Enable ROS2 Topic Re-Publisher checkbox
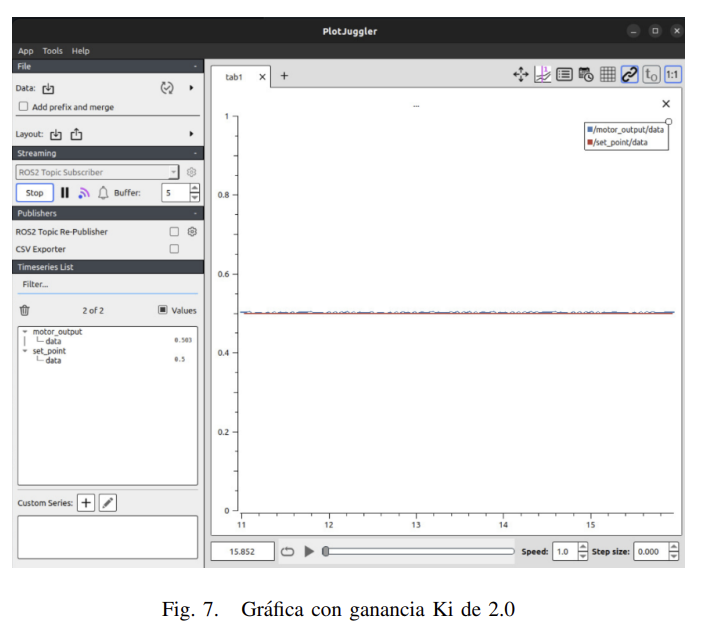 pos(174,231)
